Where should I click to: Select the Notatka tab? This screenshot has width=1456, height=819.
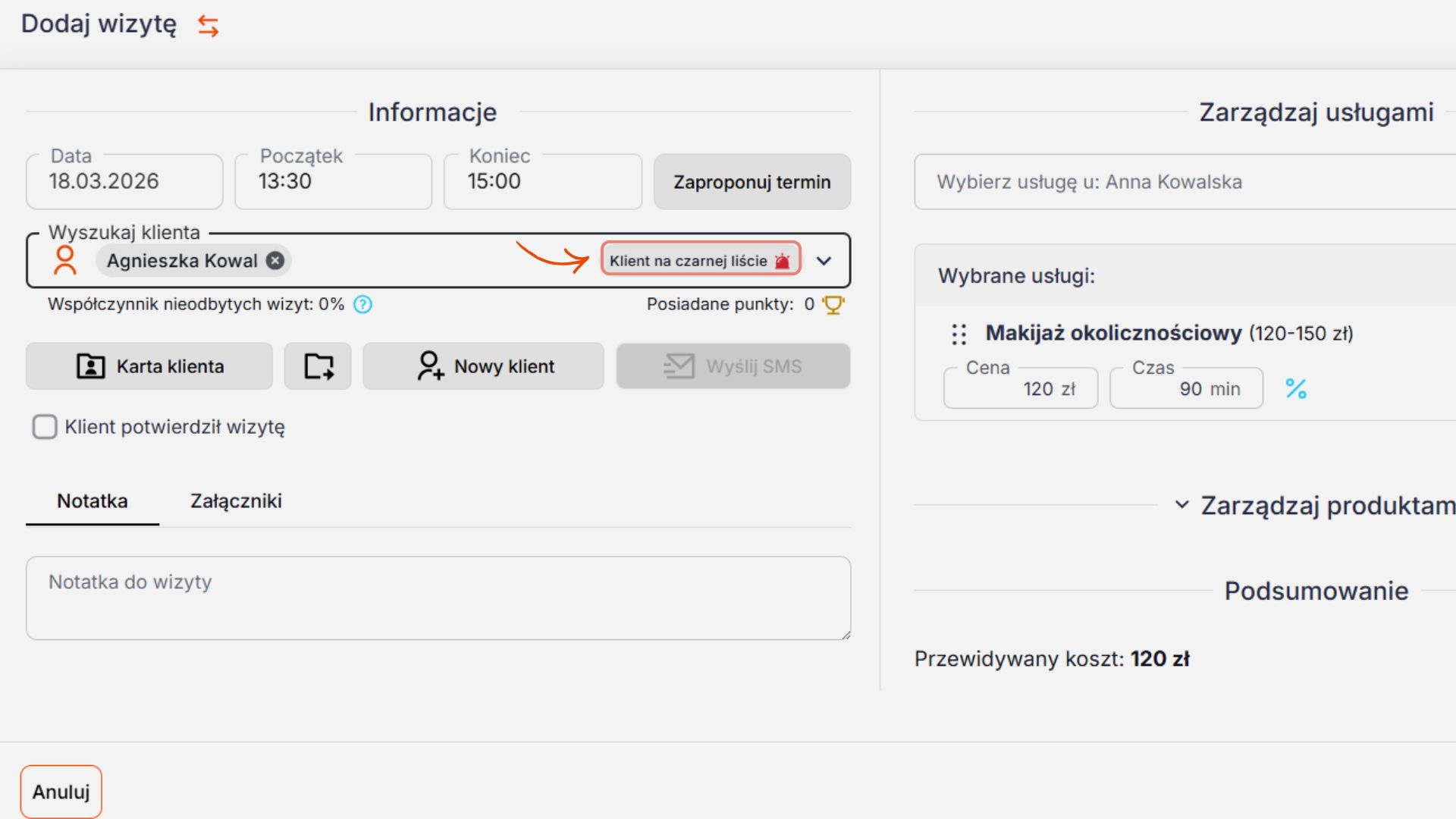[93, 501]
